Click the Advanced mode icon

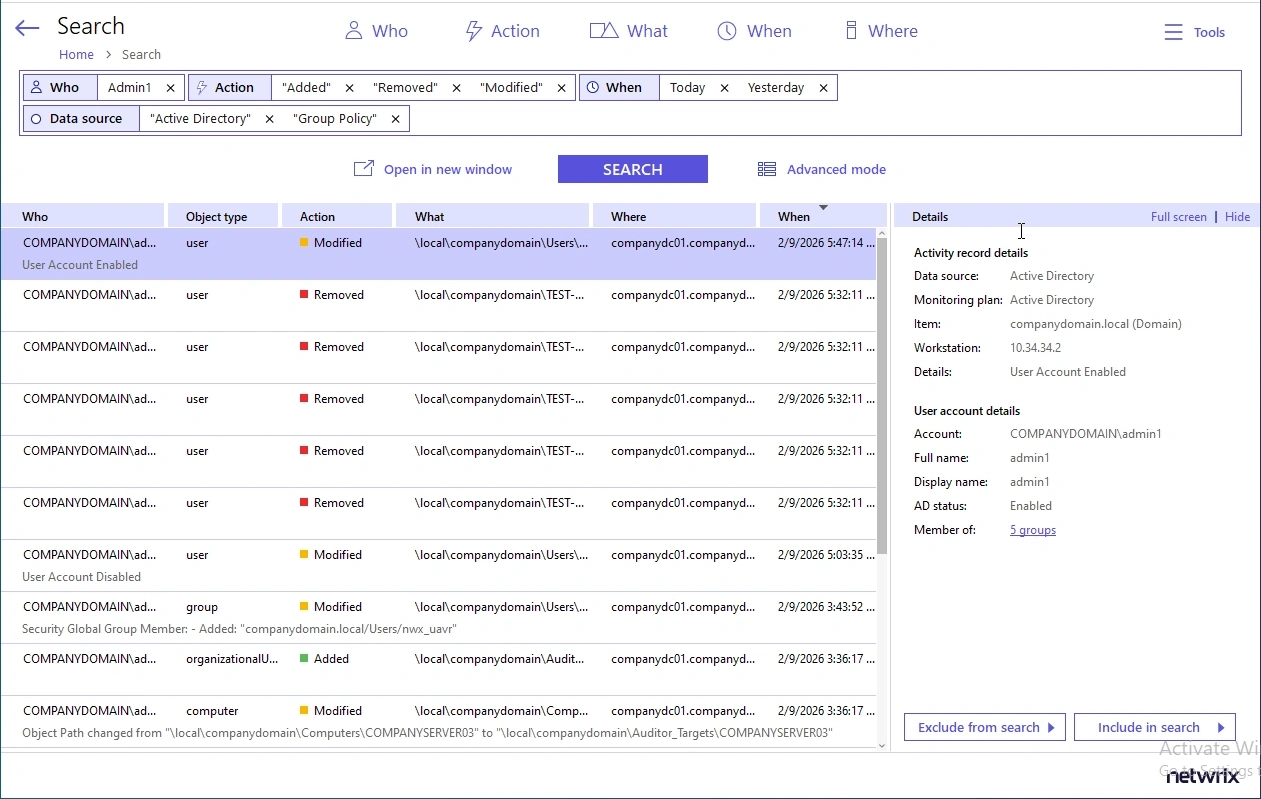click(x=767, y=168)
